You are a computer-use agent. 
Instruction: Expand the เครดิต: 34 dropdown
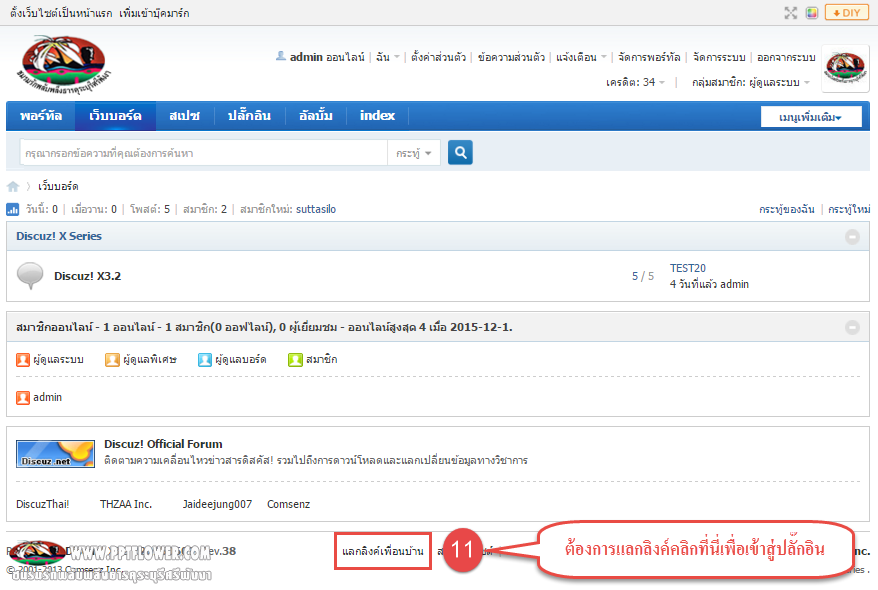636,82
